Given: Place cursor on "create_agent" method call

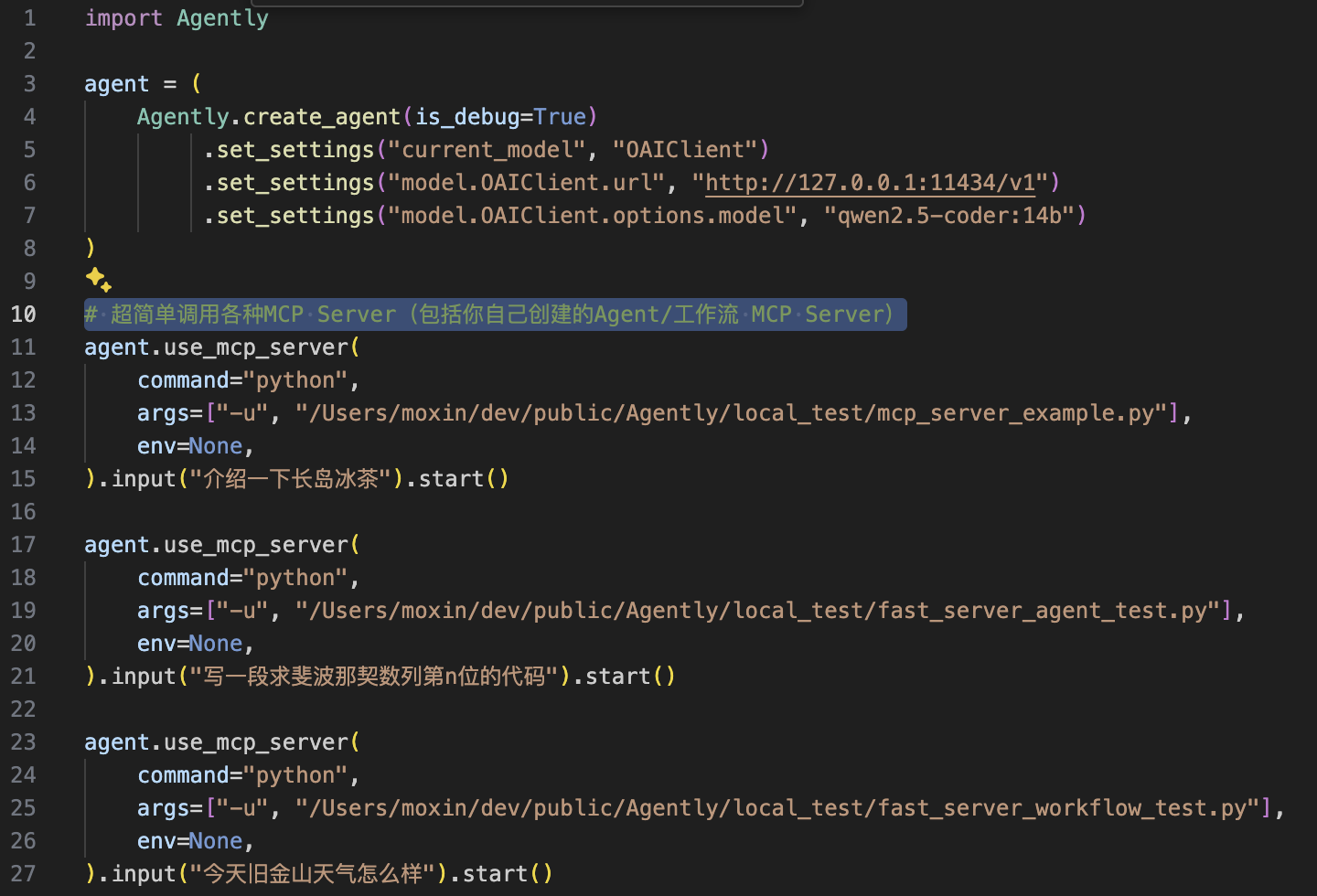Looking at the screenshot, I should pos(322,117).
